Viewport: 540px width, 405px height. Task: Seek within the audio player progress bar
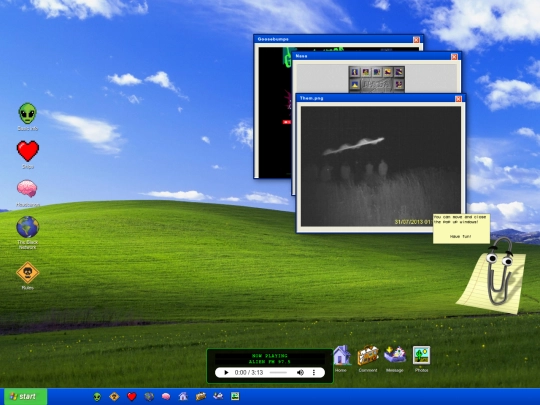[x=278, y=373]
